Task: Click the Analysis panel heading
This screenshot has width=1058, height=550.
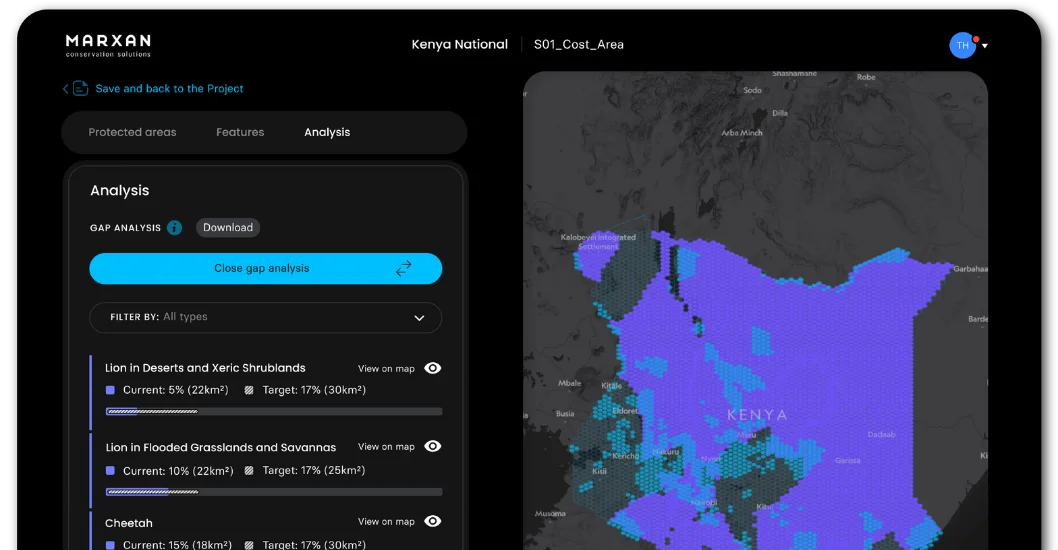Action: click(x=119, y=190)
